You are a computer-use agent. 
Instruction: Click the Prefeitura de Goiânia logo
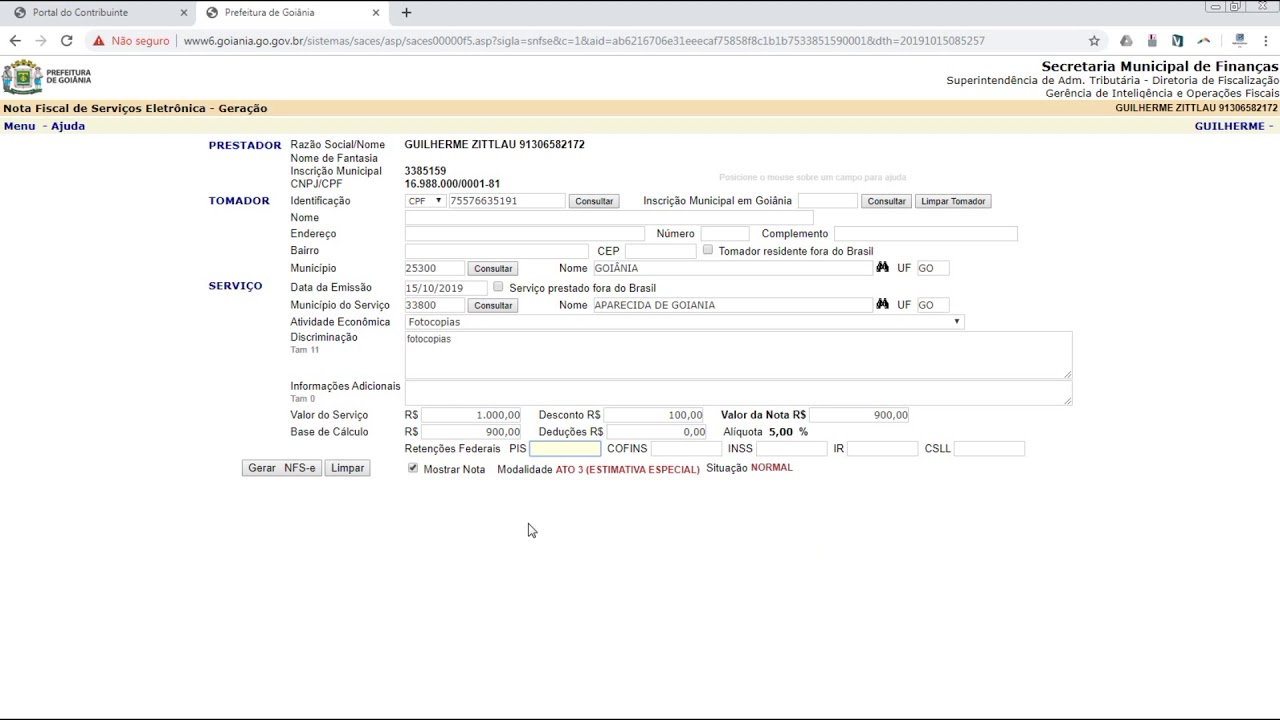pos(47,77)
